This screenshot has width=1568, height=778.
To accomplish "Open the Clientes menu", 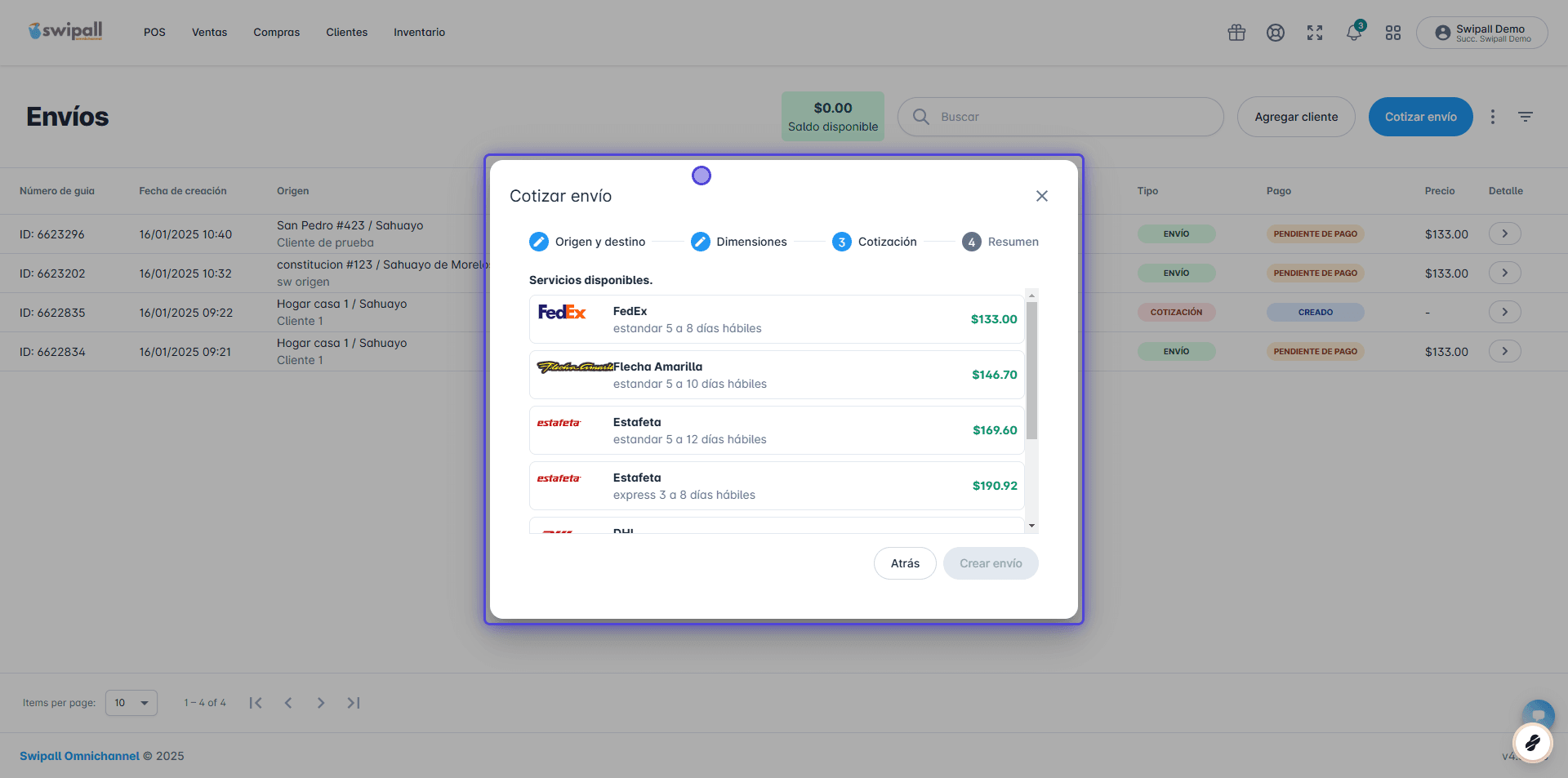I will point(347,33).
